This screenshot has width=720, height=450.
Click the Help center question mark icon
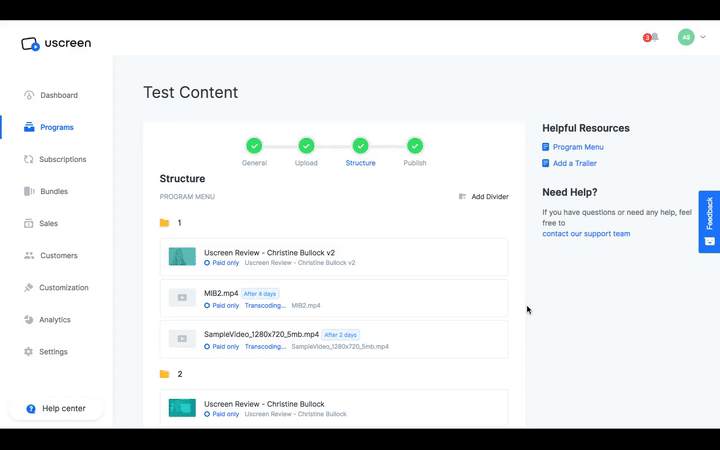tap(31, 409)
